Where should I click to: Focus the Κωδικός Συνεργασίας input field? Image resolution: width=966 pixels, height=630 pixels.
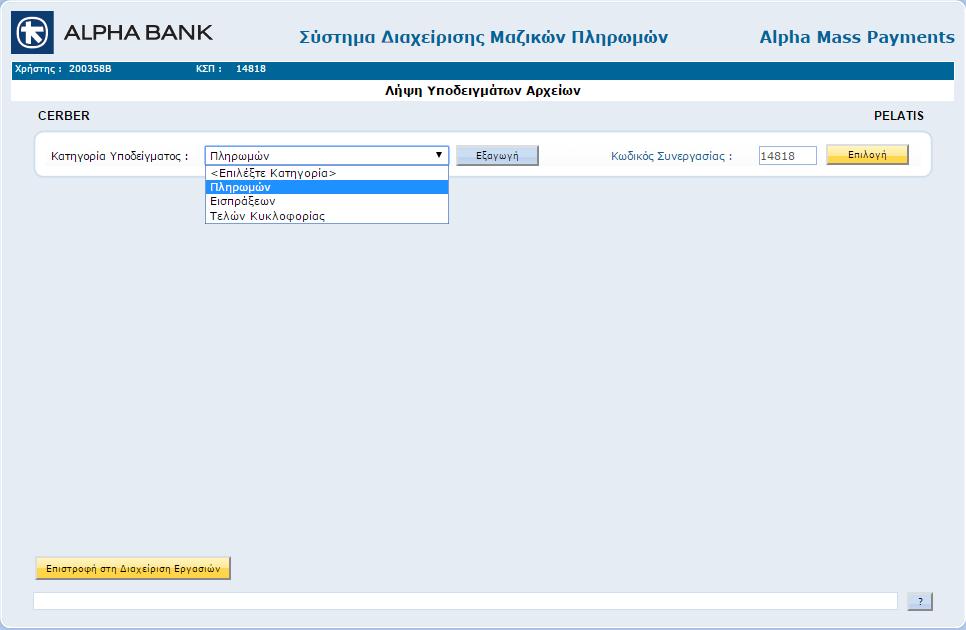coord(787,156)
